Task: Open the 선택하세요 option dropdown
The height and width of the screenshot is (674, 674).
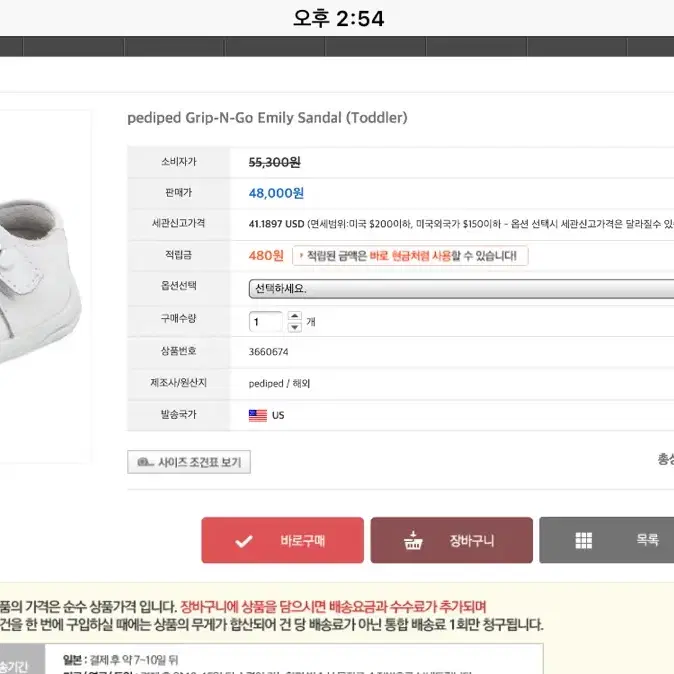Action: coord(461,288)
